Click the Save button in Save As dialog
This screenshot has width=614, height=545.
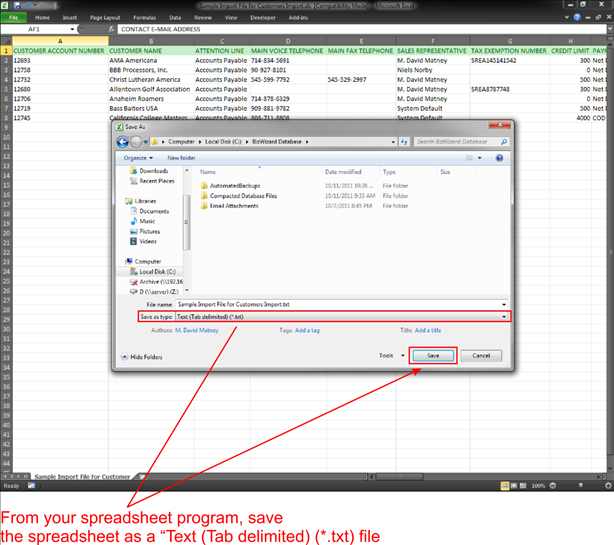tap(433, 356)
